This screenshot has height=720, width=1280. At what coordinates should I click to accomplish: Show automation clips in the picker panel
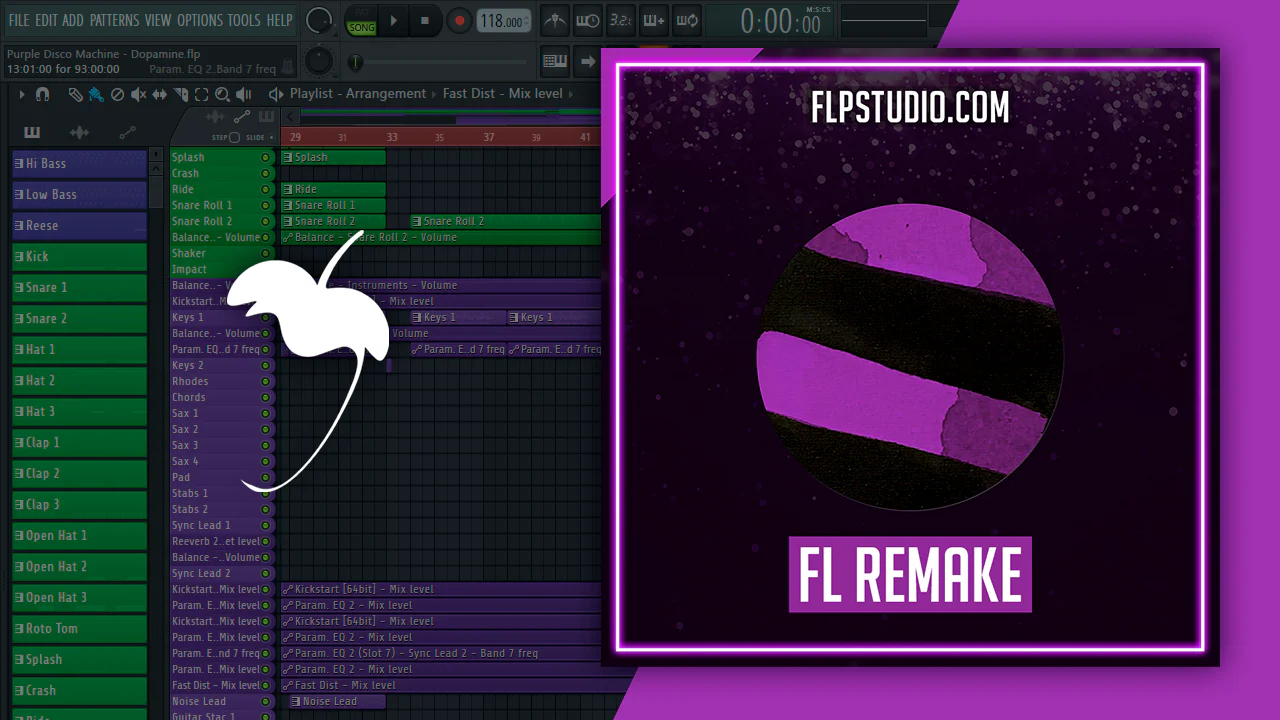coord(127,133)
